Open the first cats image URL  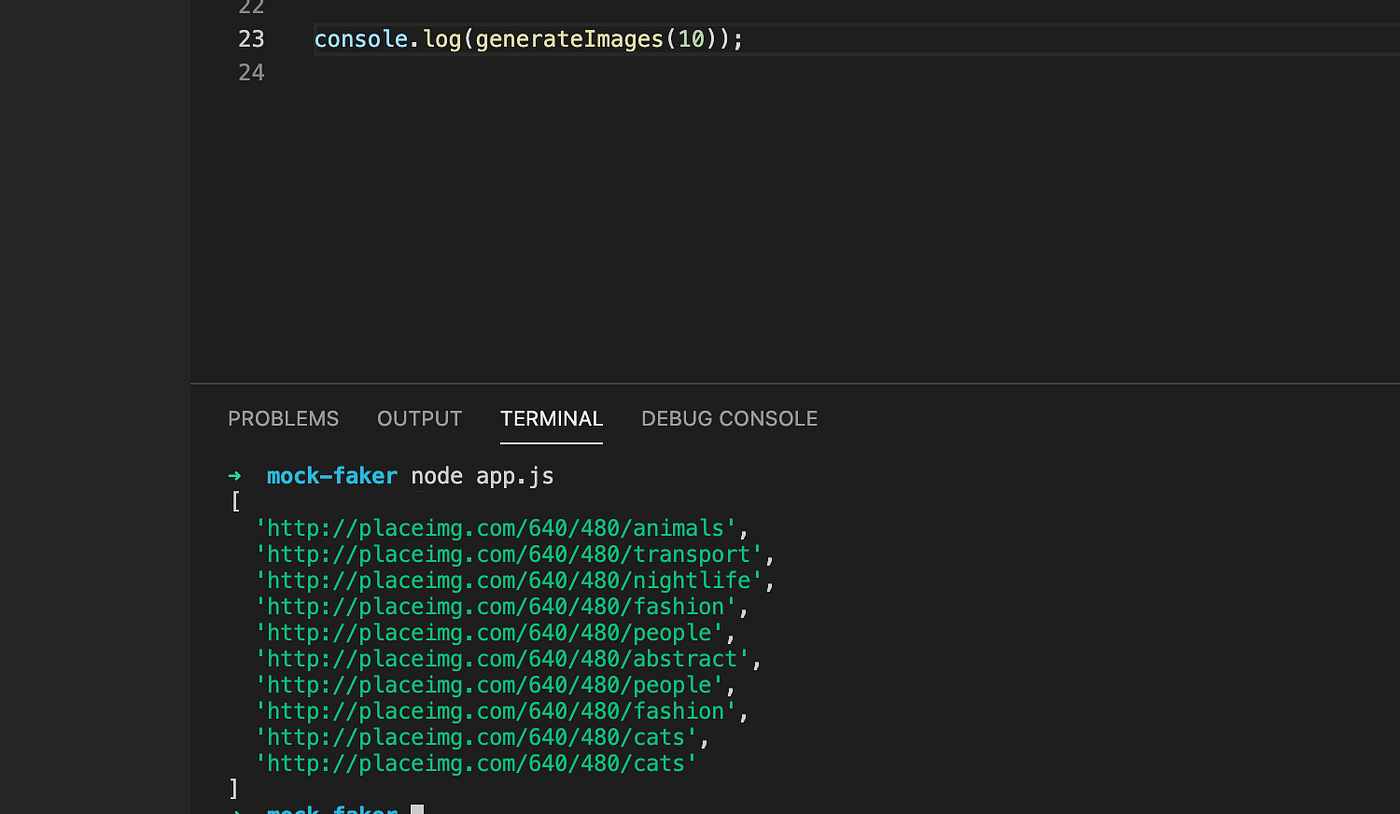point(478,737)
